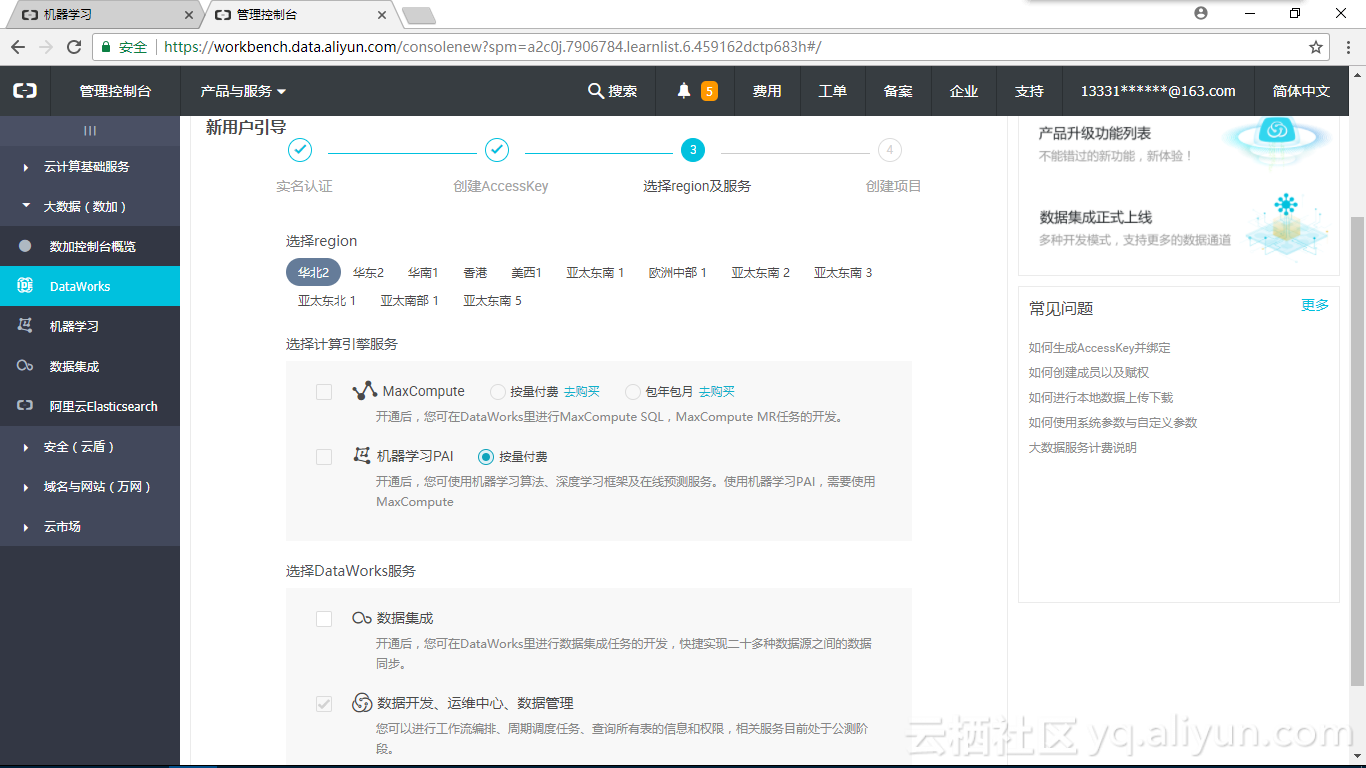Expand 域名与网站（万网）in the sidebar
1366x768 pixels.
tap(90, 487)
